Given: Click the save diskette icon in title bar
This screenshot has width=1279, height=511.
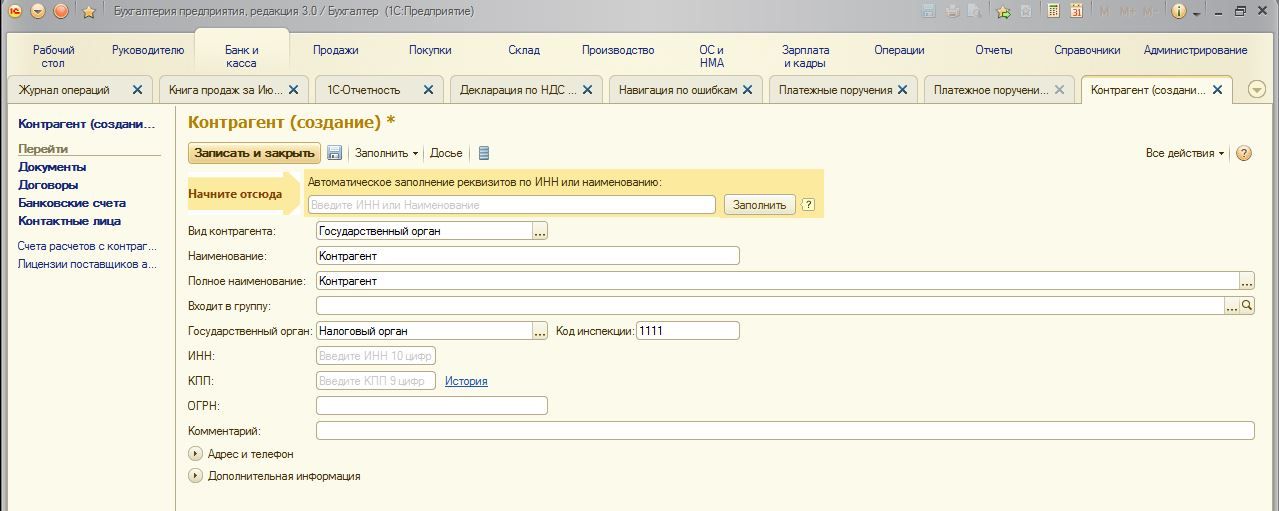Looking at the screenshot, I should (x=928, y=12).
